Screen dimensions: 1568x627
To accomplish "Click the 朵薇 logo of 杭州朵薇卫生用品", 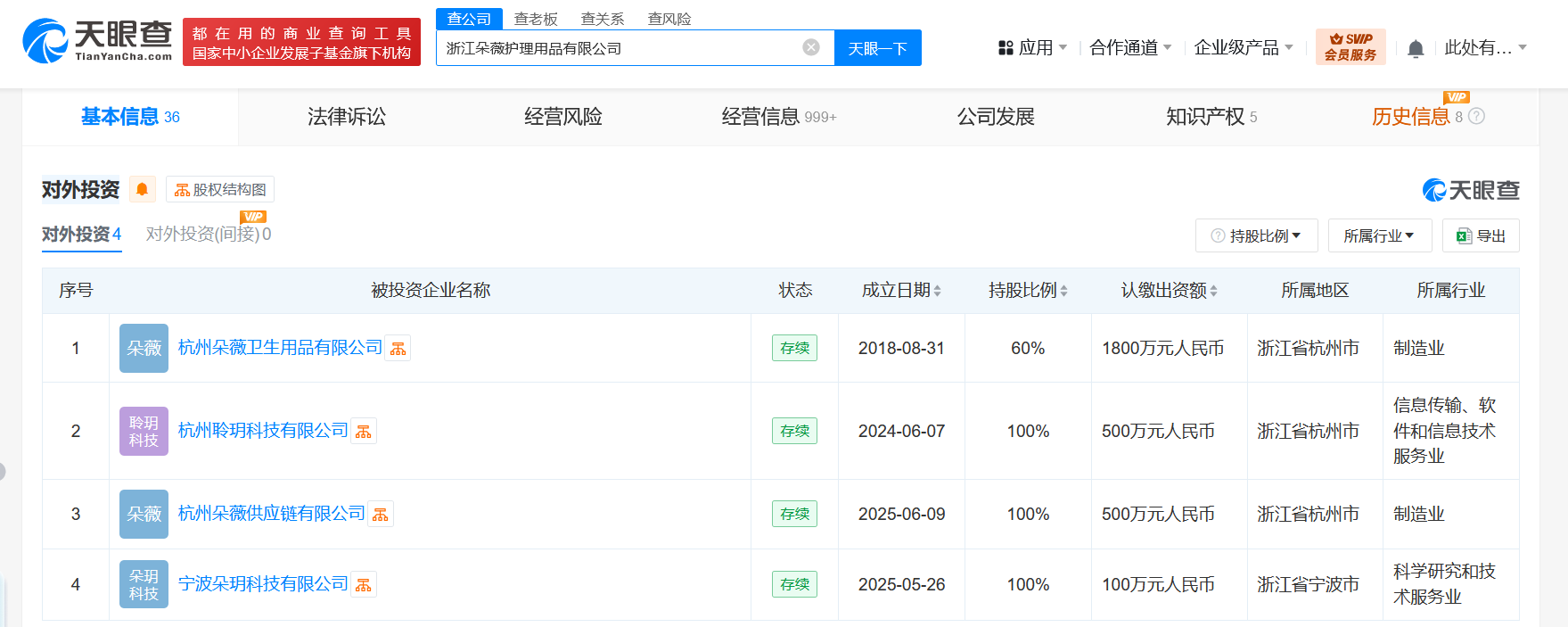I will (144, 348).
